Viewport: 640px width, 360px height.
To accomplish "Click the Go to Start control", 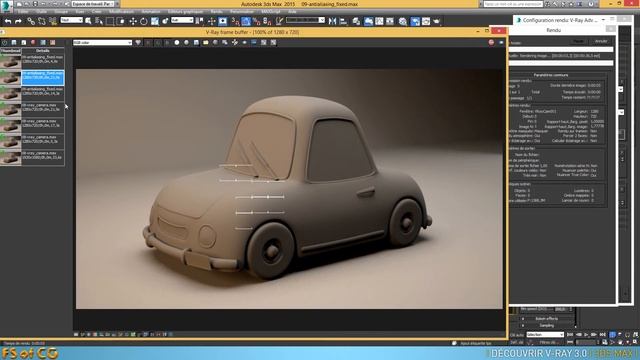I will coord(570,335).
